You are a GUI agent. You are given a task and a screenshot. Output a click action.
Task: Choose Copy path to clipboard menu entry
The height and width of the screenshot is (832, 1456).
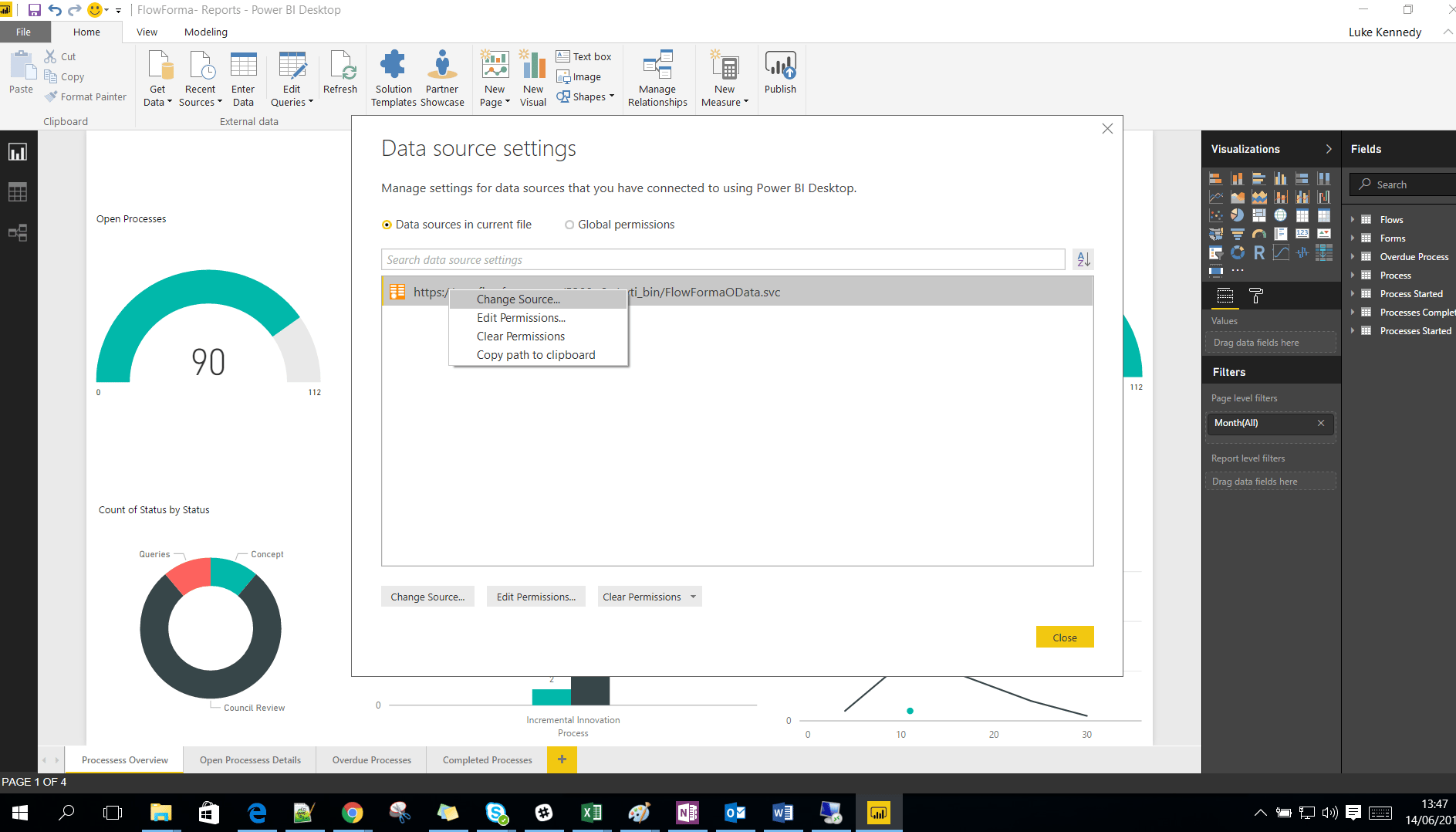539,355
